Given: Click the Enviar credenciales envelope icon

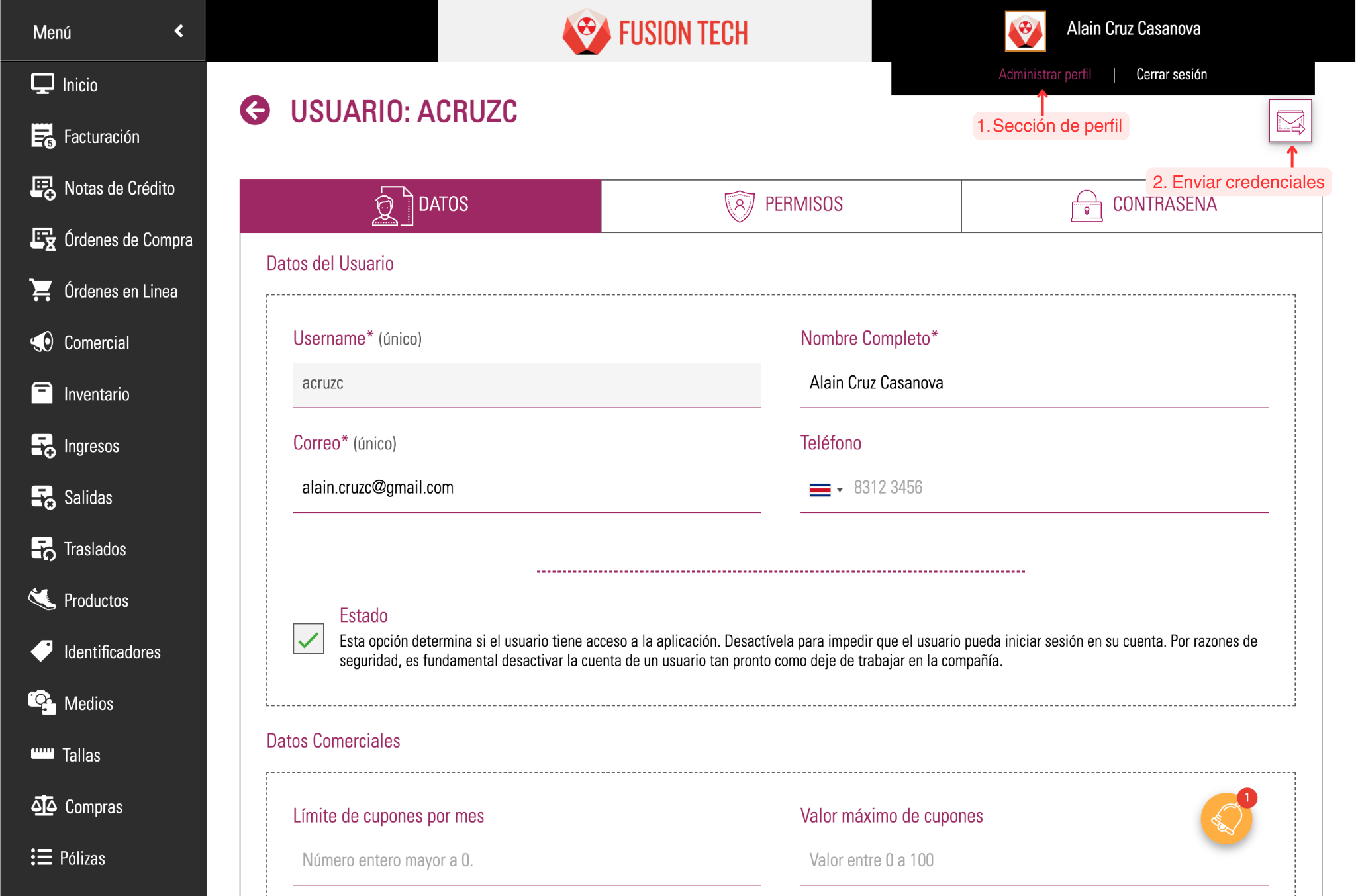Looking at the screenshot, I should pos(1290,120).
